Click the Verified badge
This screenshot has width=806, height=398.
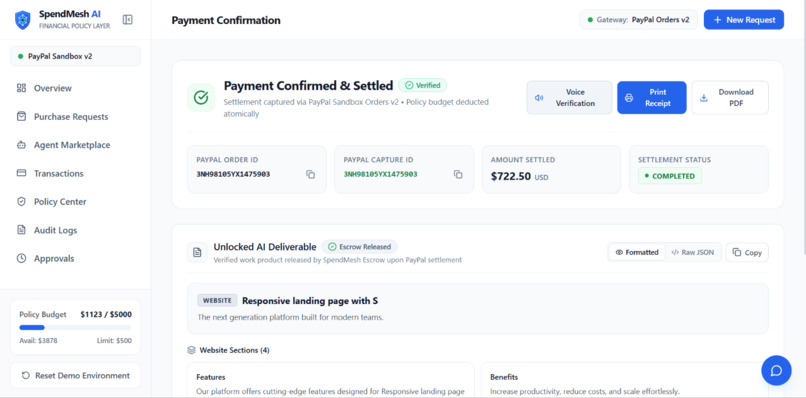tap(423, 85)
